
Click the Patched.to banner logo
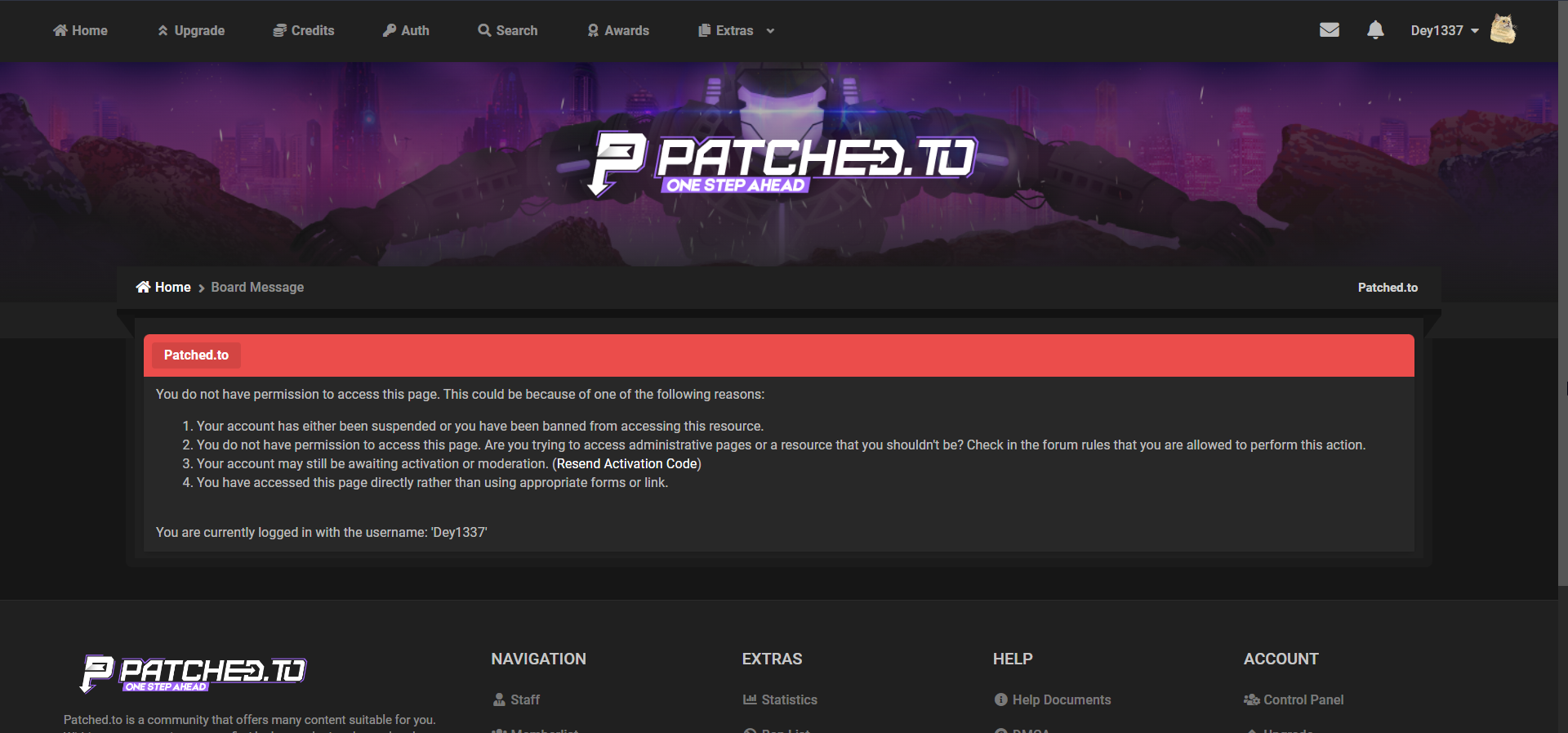point(782,163)
